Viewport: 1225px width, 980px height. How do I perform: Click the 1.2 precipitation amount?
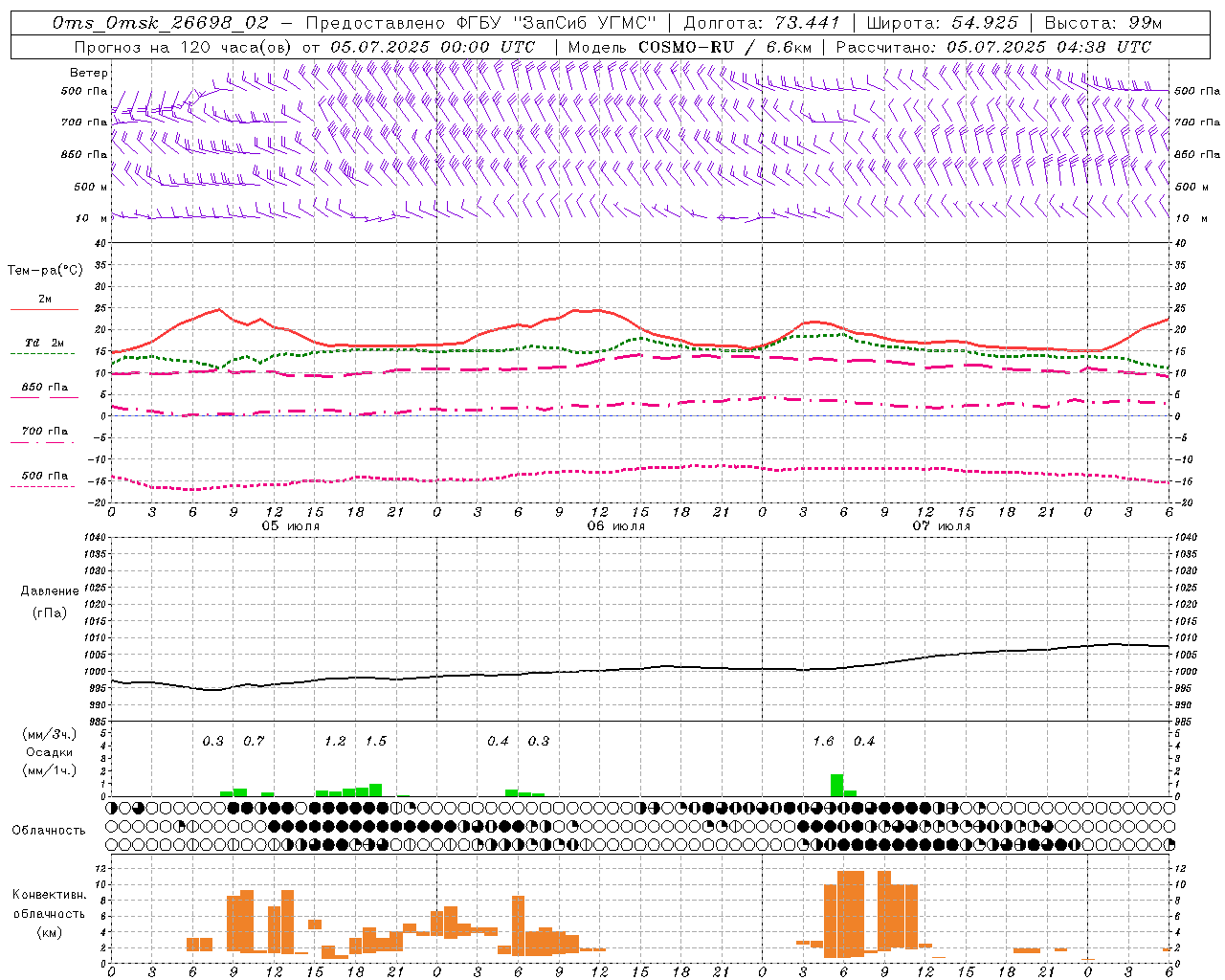tap(335, 742)
